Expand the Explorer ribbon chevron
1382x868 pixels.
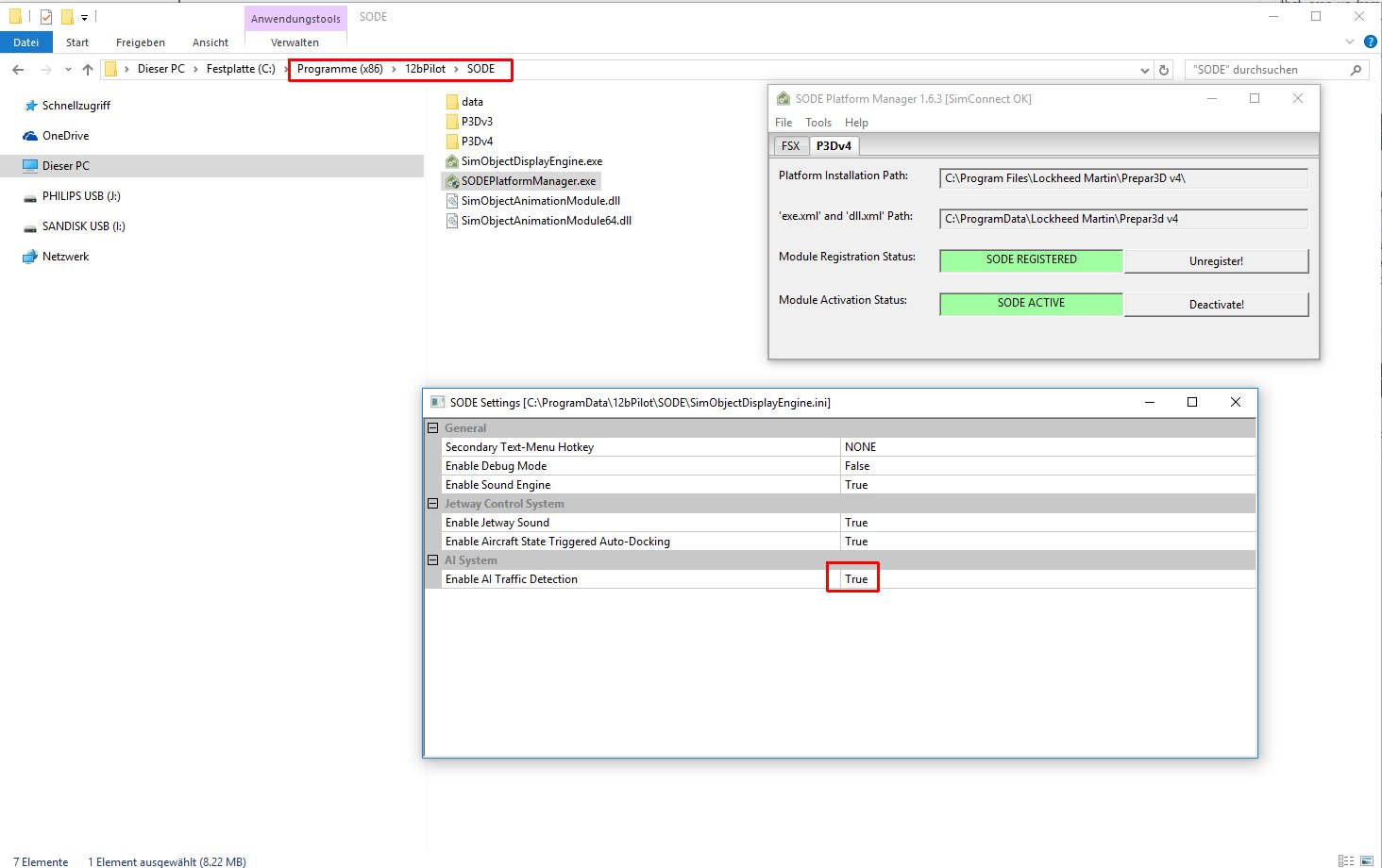point(1349,42)
